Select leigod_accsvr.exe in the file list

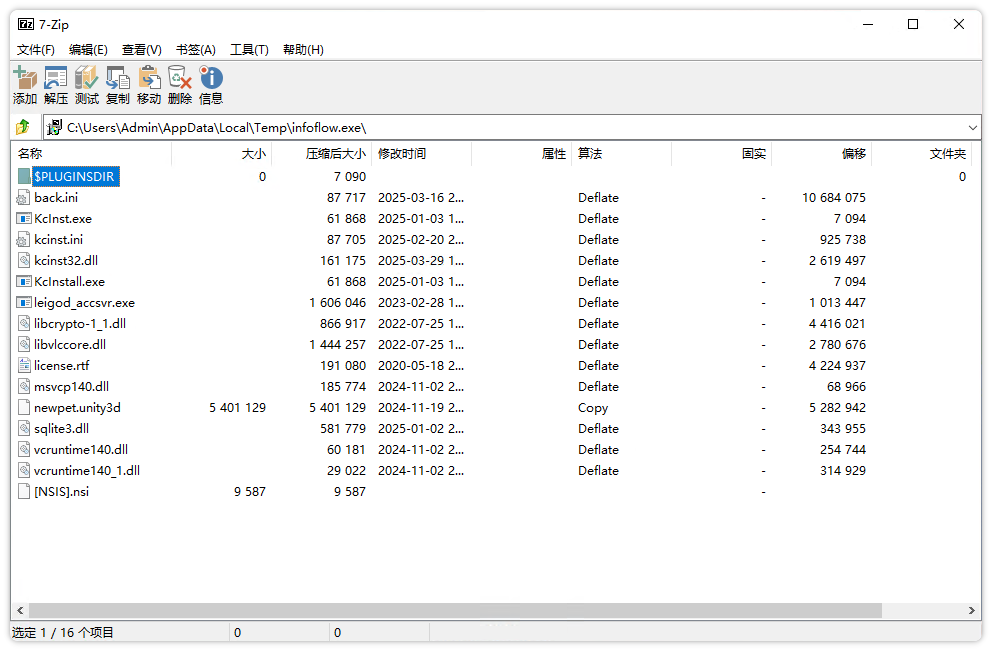pyautogui.click(x=84, y=303)
